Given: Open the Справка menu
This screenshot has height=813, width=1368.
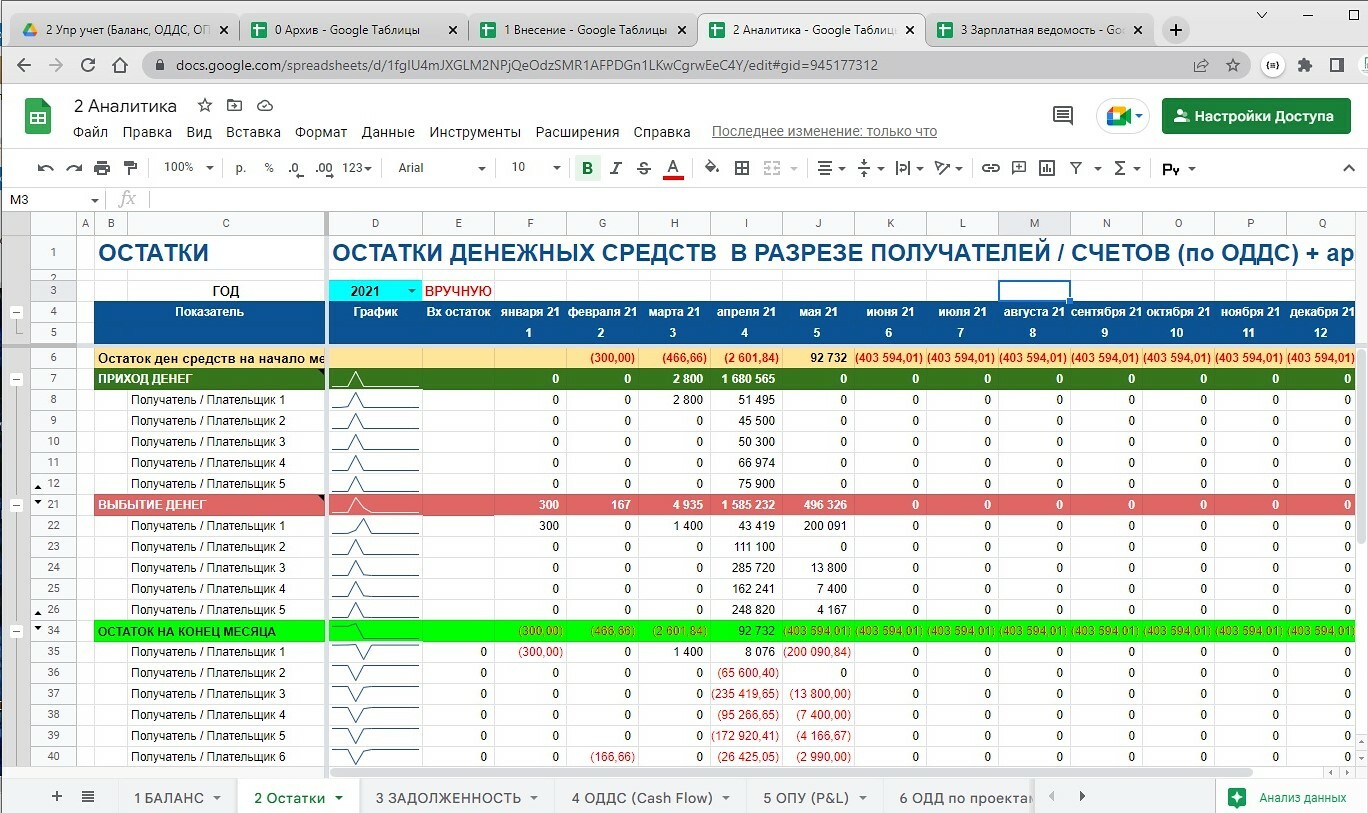Looking at the screenshot, I should [662, 132].
